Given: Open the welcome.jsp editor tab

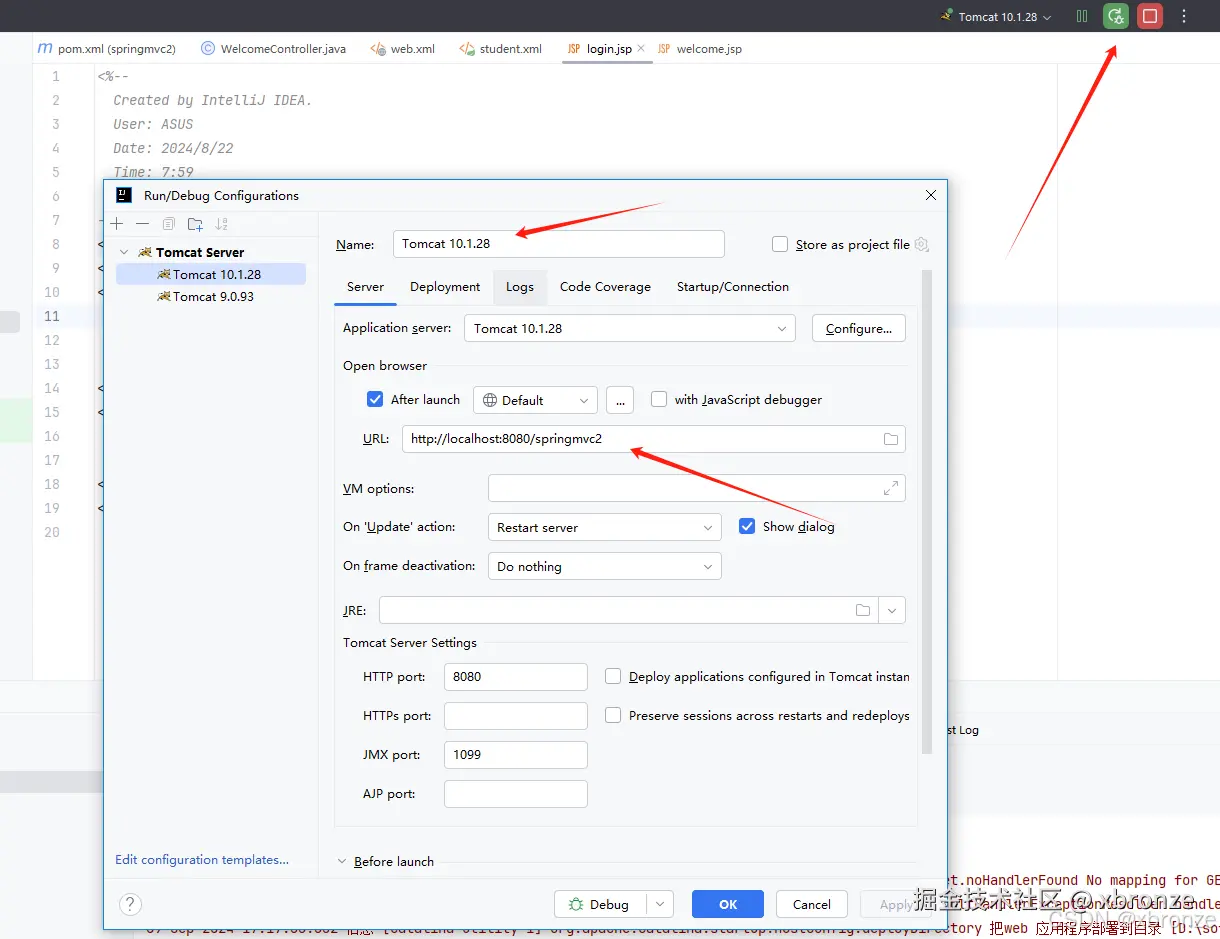Looking at the screenshot, I should [x=700, y=48].
